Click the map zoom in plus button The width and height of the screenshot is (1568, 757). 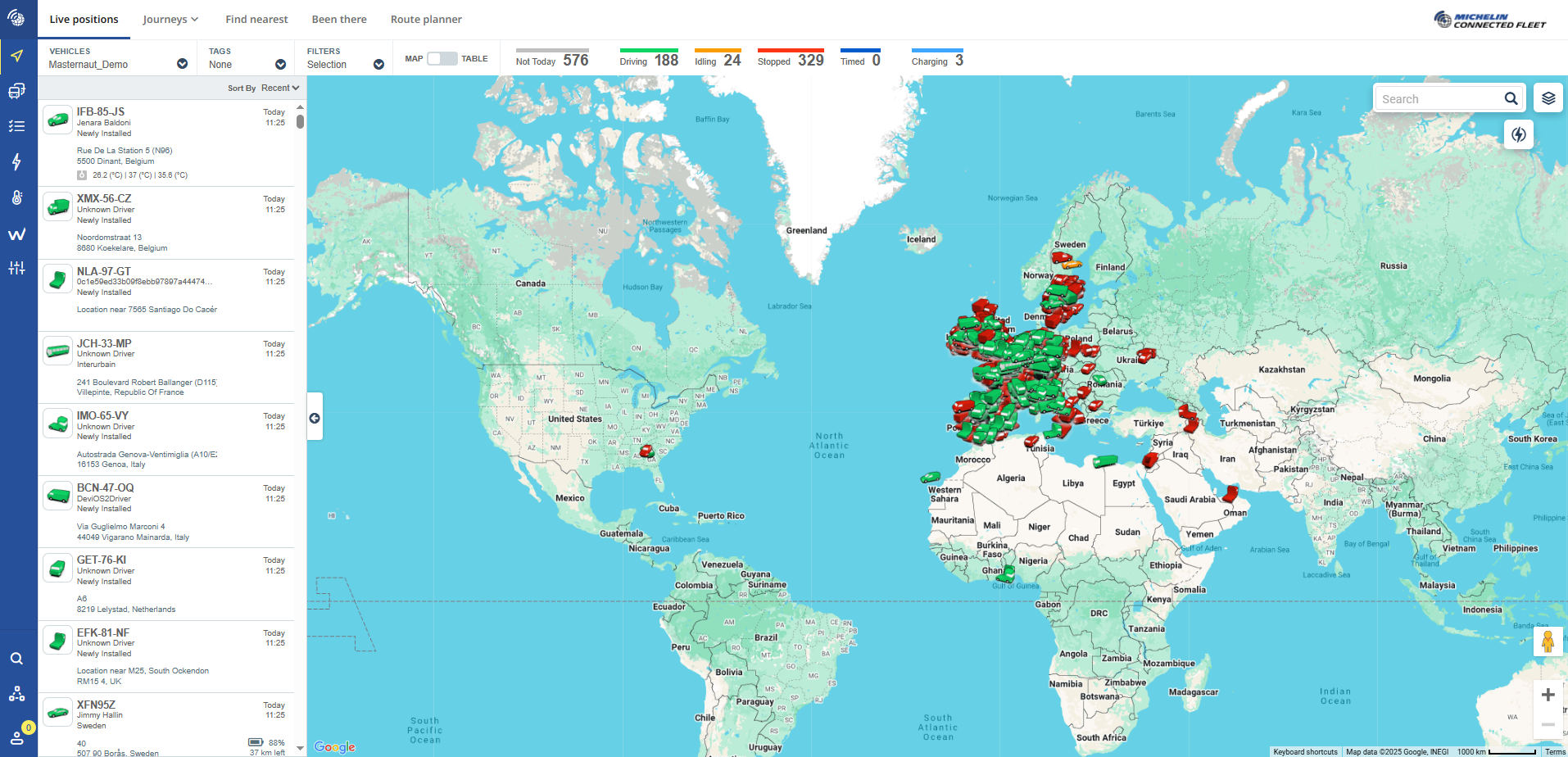pos(1547,695)
